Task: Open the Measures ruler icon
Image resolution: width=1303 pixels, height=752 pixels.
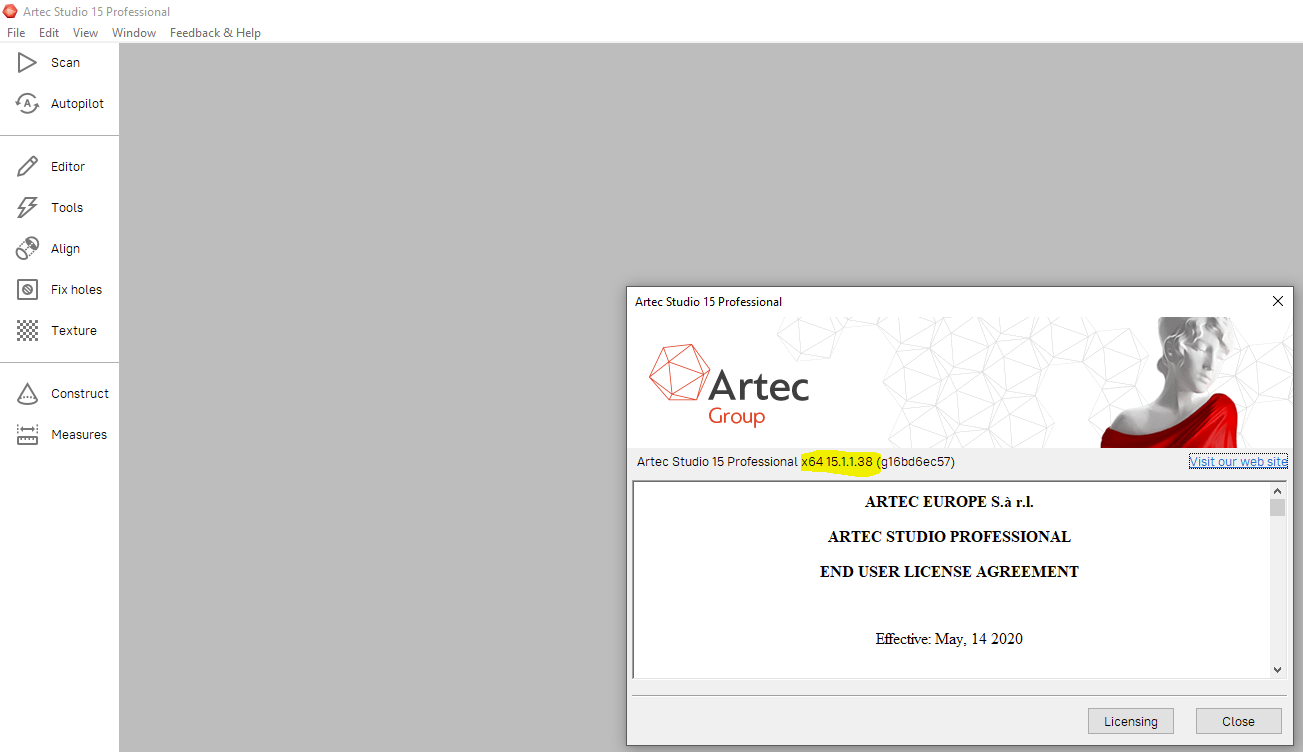Action: (x=27, y=435)
